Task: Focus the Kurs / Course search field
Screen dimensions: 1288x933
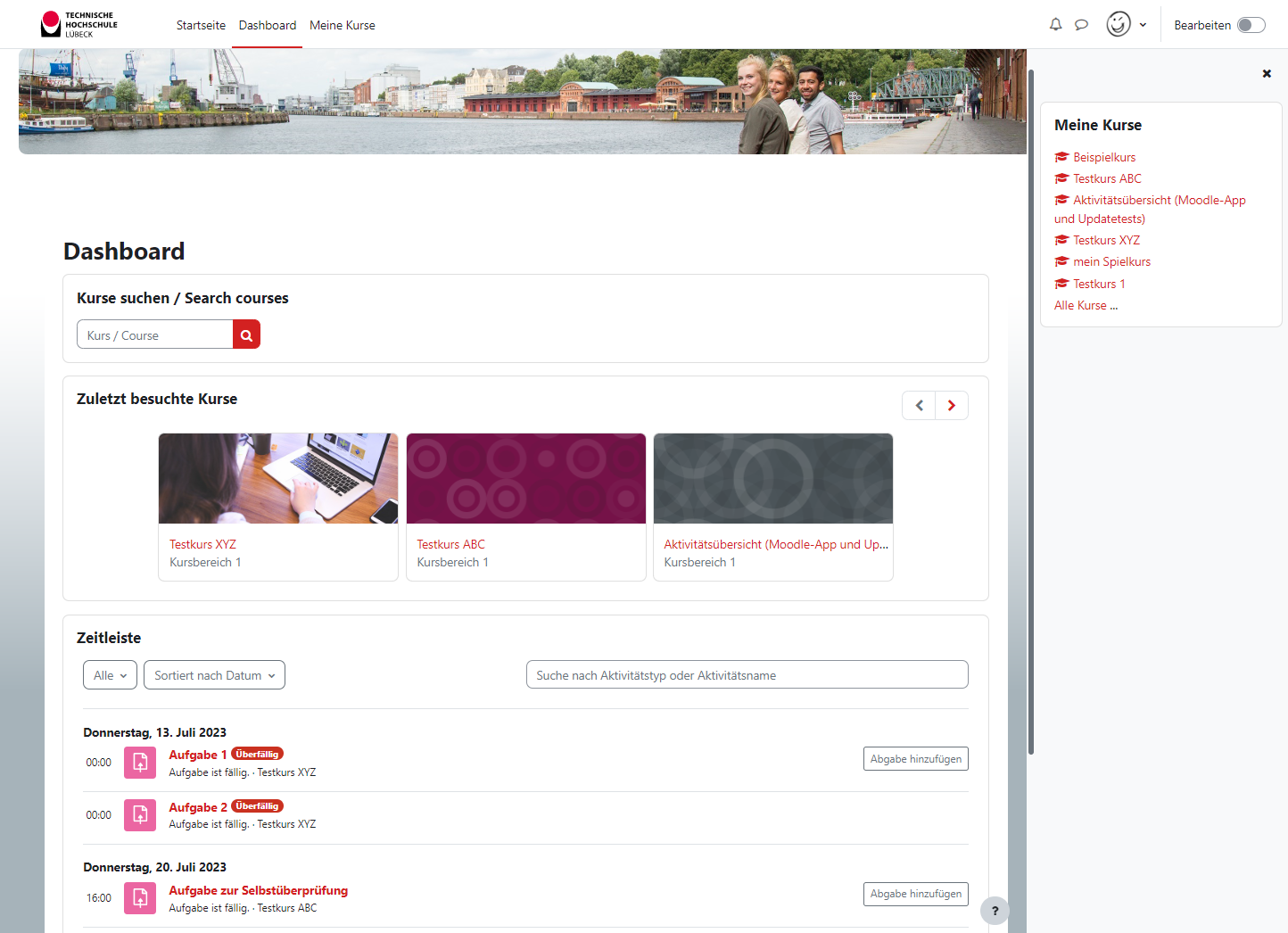Action: coord(155,334)
